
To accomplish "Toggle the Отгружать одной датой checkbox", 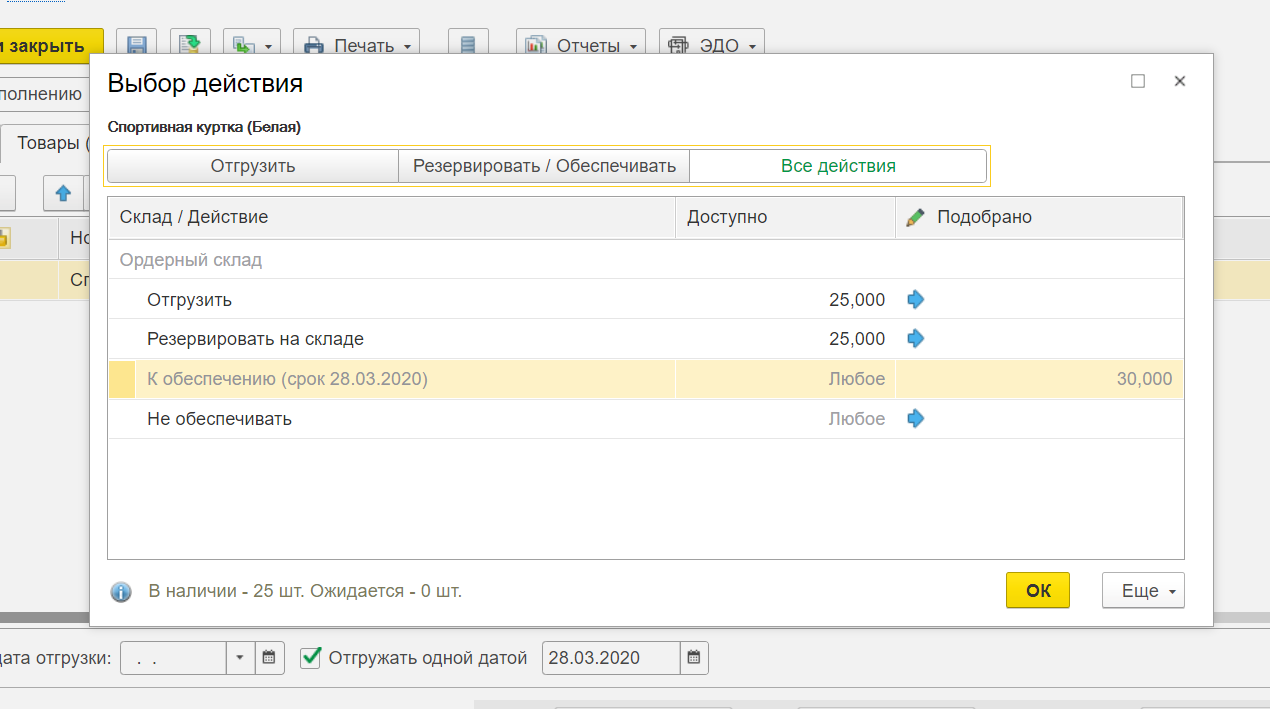I will coord(311,657).
